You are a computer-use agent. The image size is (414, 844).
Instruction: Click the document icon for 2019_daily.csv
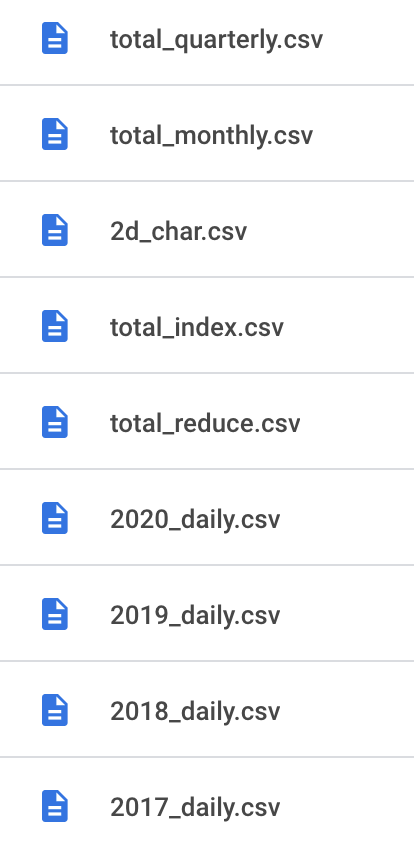coord(55,614)
